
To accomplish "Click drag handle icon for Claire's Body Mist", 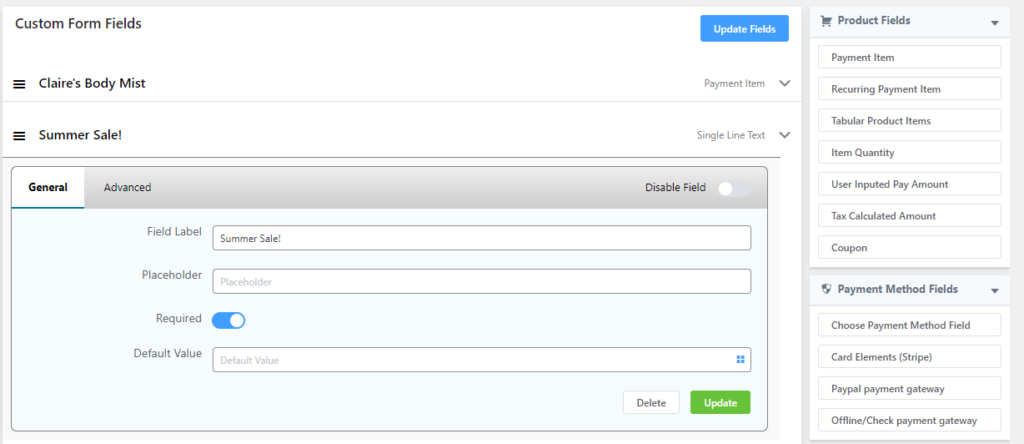I will pos(19,84).
